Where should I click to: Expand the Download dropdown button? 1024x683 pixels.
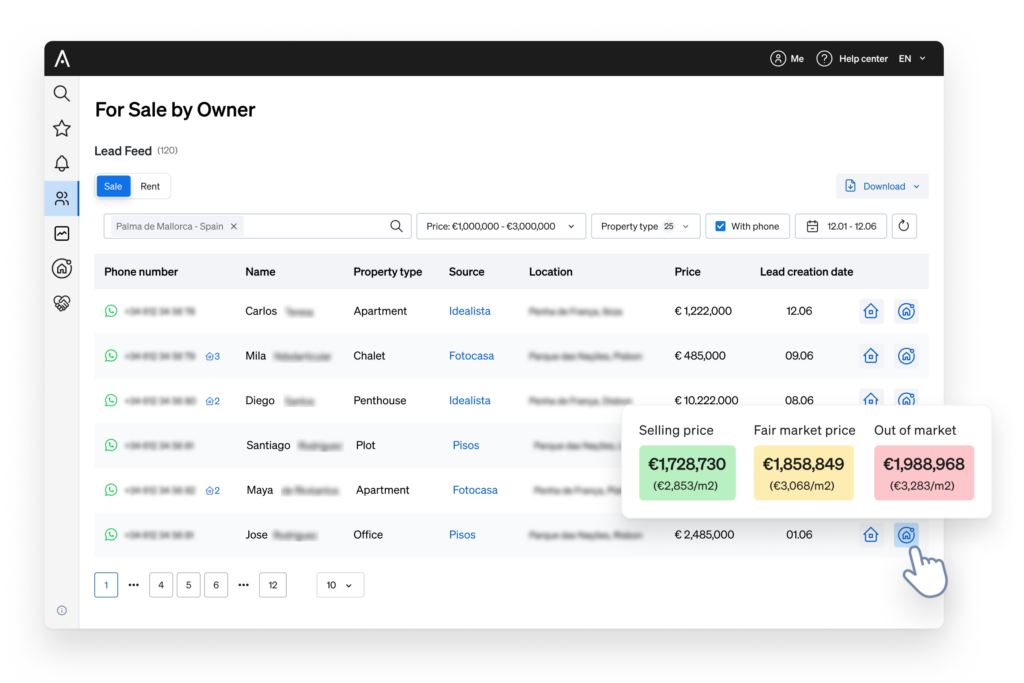click(882, 186)
